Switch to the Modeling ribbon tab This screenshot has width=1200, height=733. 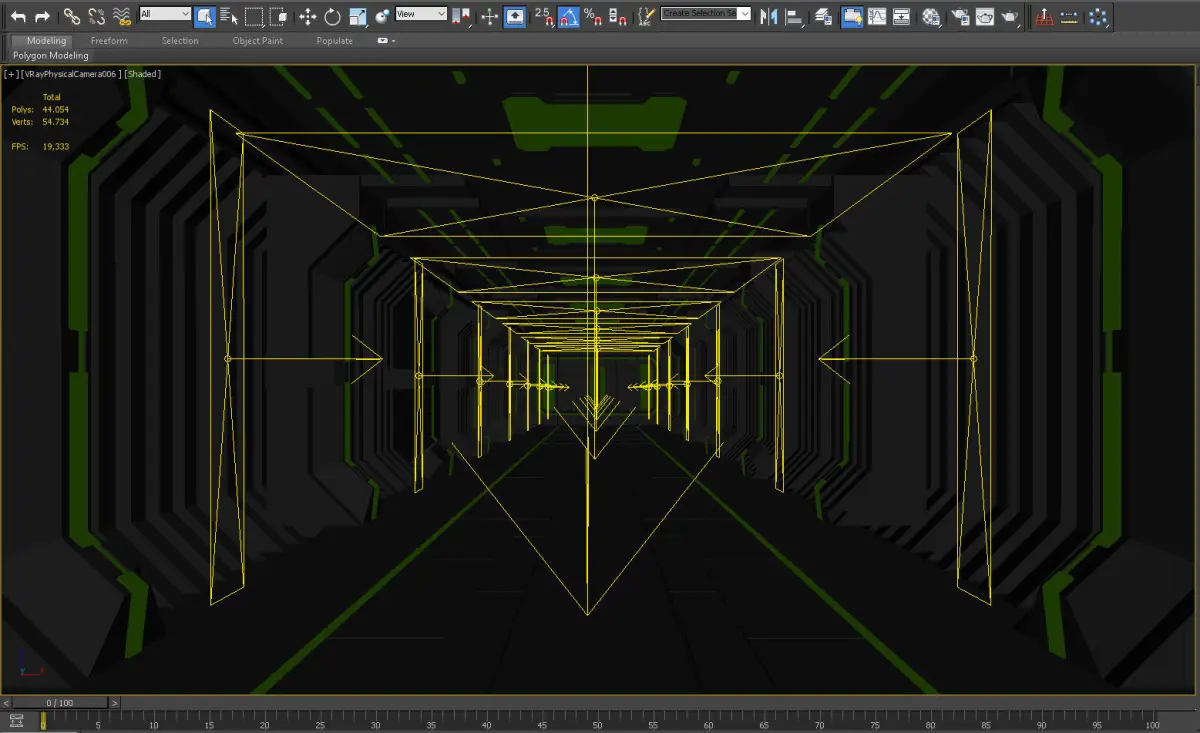point(46,41)
